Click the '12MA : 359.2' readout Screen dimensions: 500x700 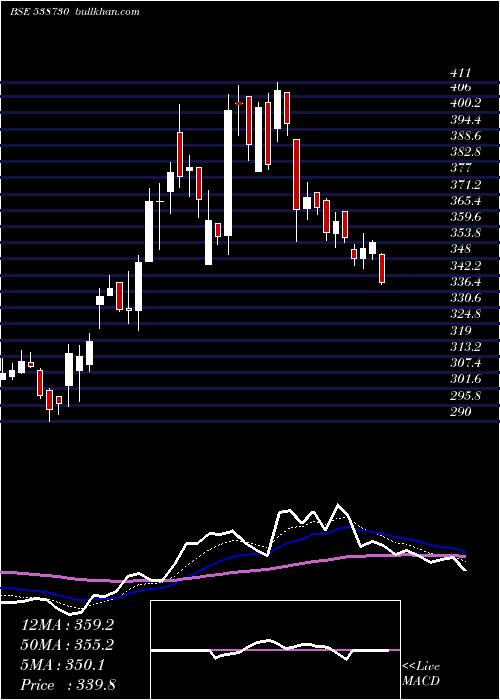(67, 625)
